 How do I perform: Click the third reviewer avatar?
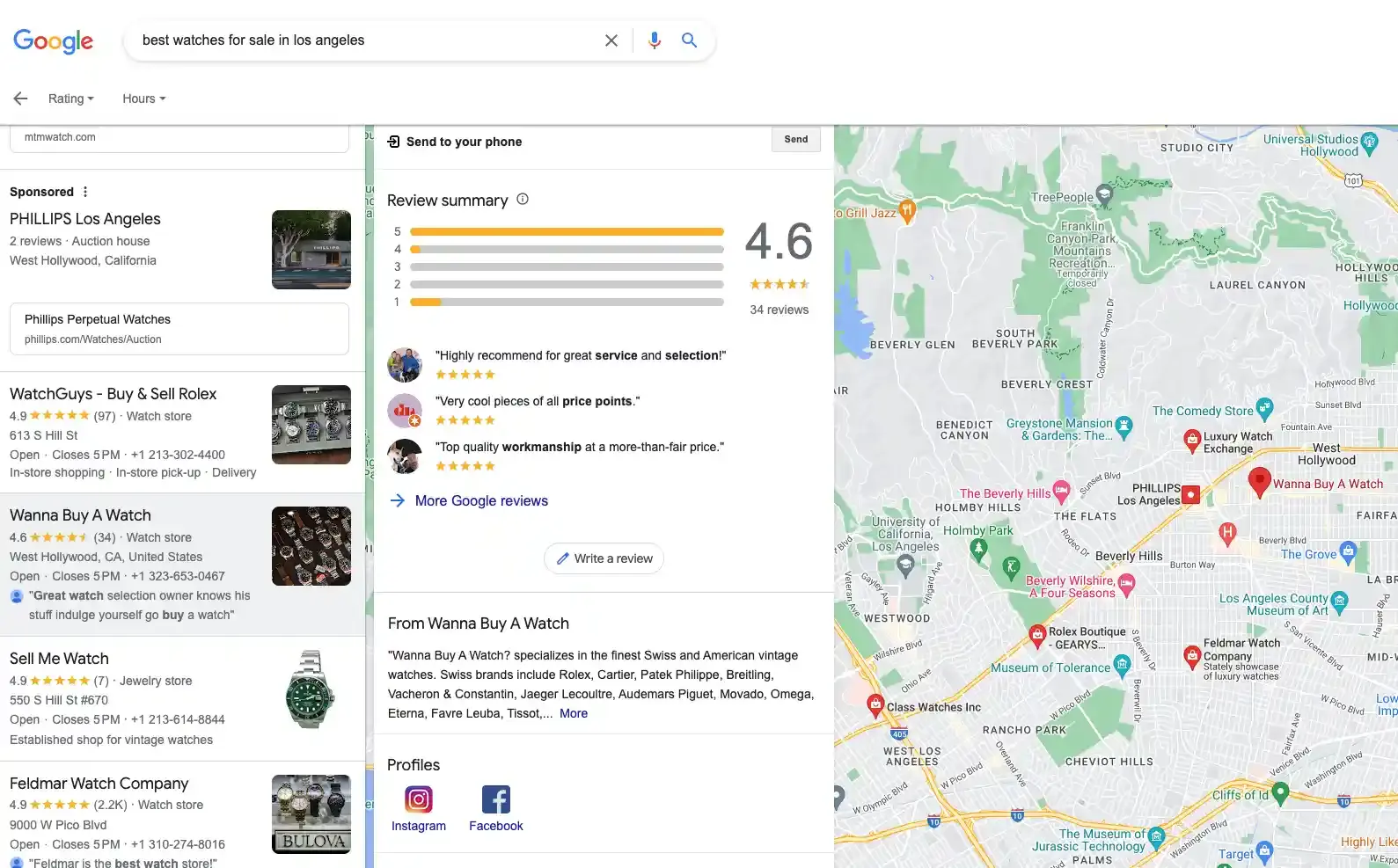click(x=405, y=456)
